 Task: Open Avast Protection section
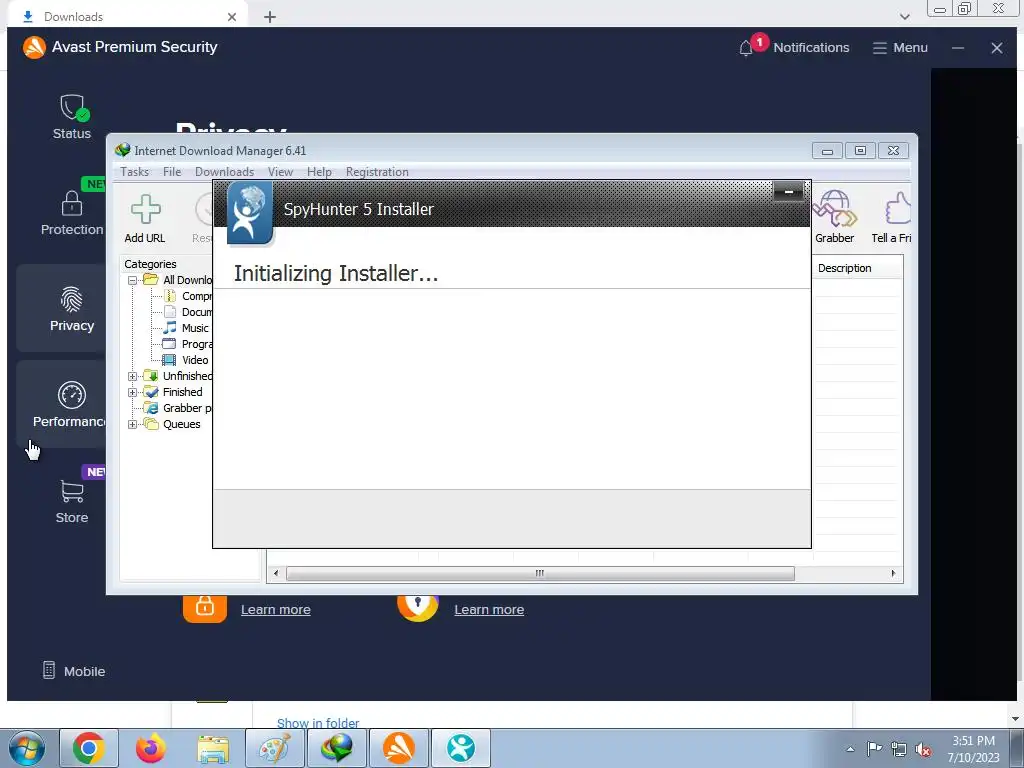click(x=72, y=213)
